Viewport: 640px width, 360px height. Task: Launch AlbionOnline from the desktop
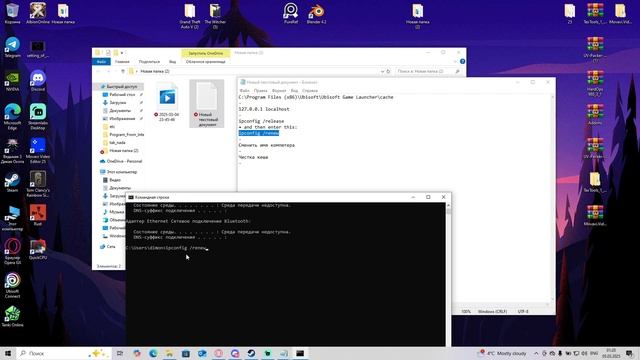38,13
